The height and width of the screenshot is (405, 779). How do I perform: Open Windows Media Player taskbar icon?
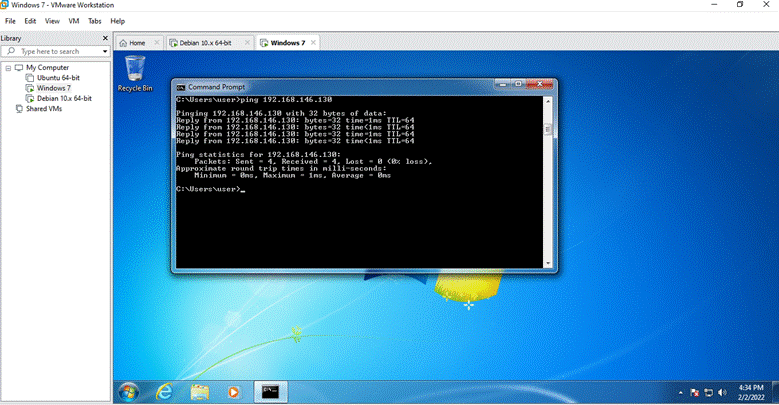(x=233, y=392)
